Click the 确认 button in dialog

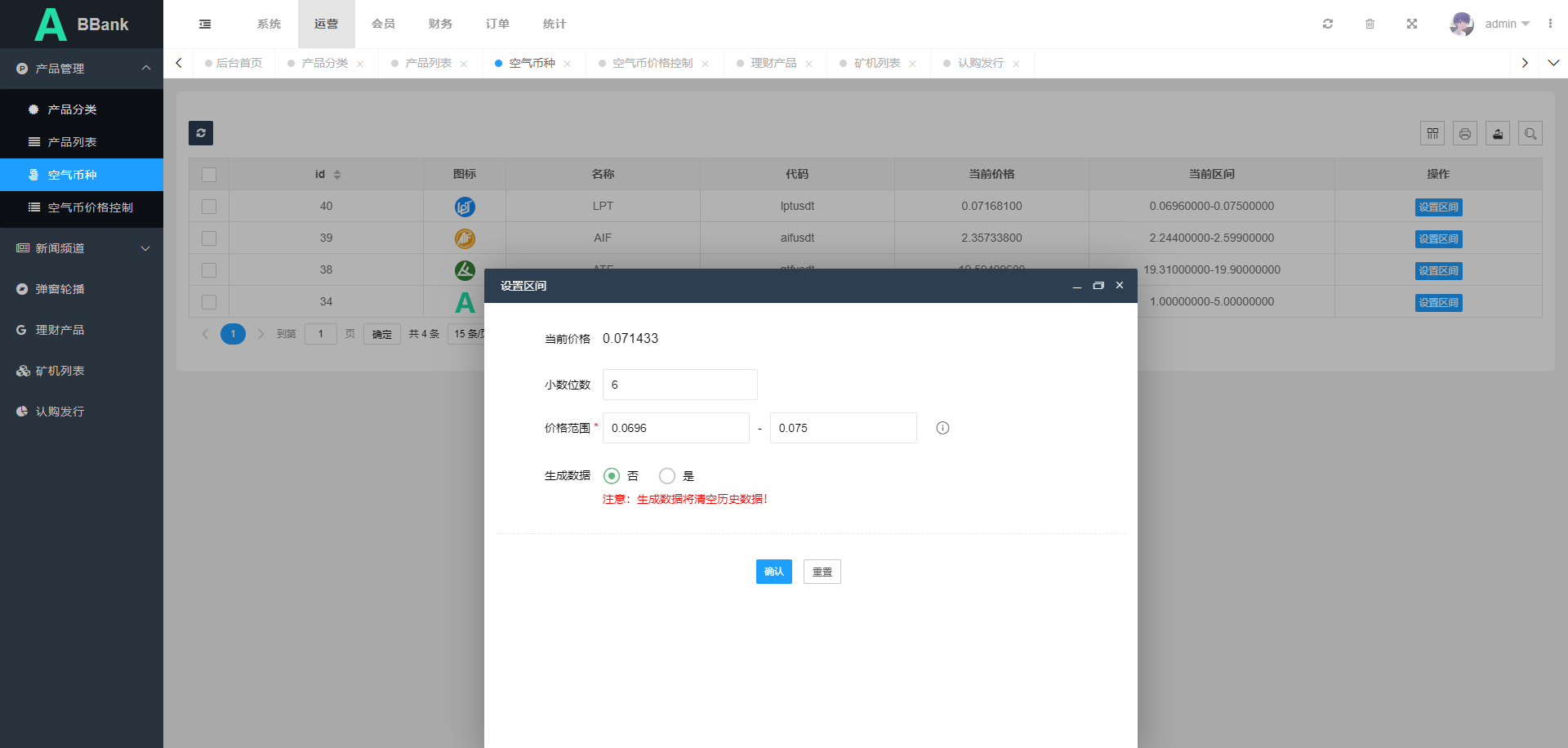[x=773, y=572]
